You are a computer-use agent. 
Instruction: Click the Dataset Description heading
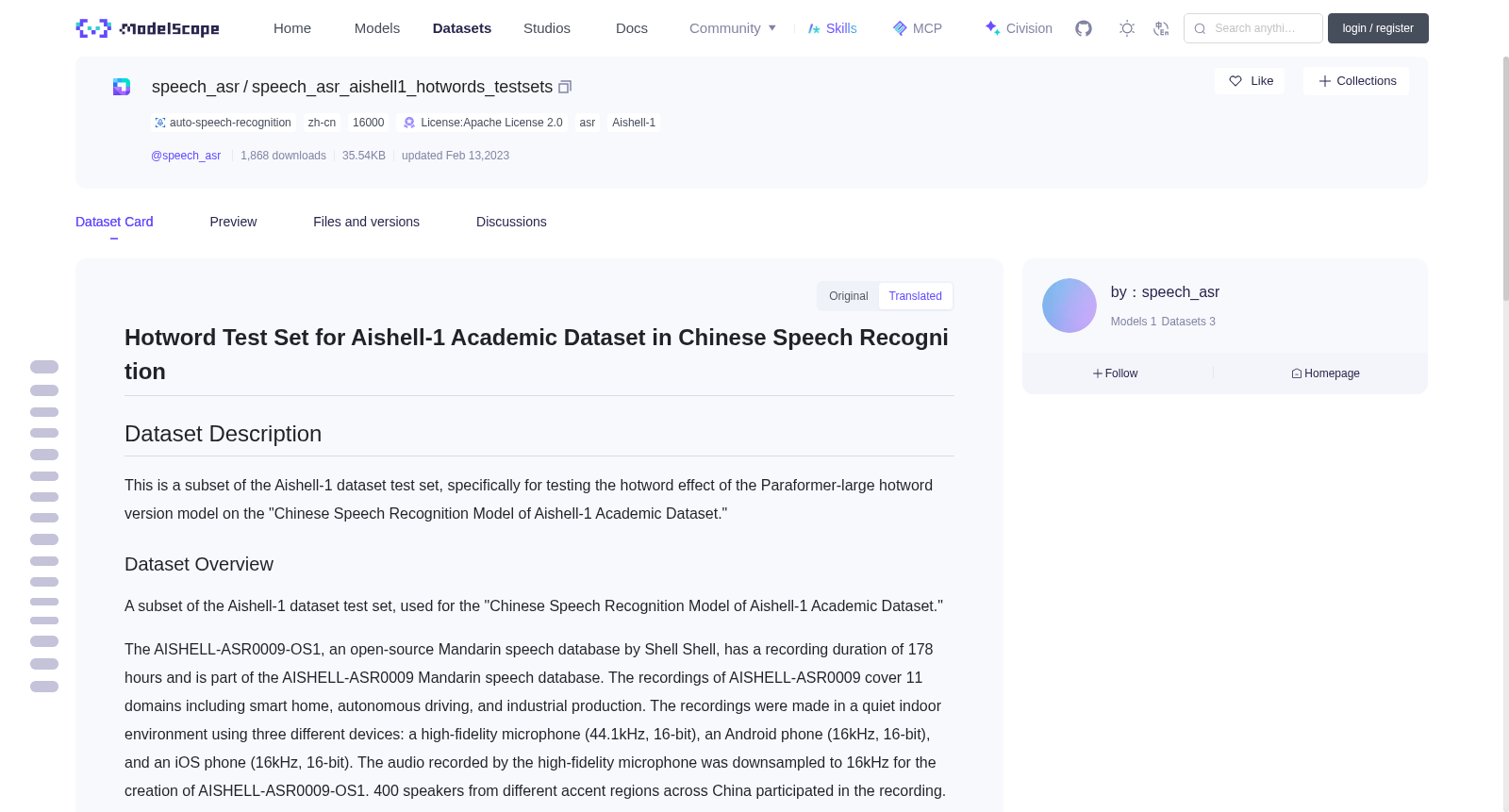click(x=224, y=434)
